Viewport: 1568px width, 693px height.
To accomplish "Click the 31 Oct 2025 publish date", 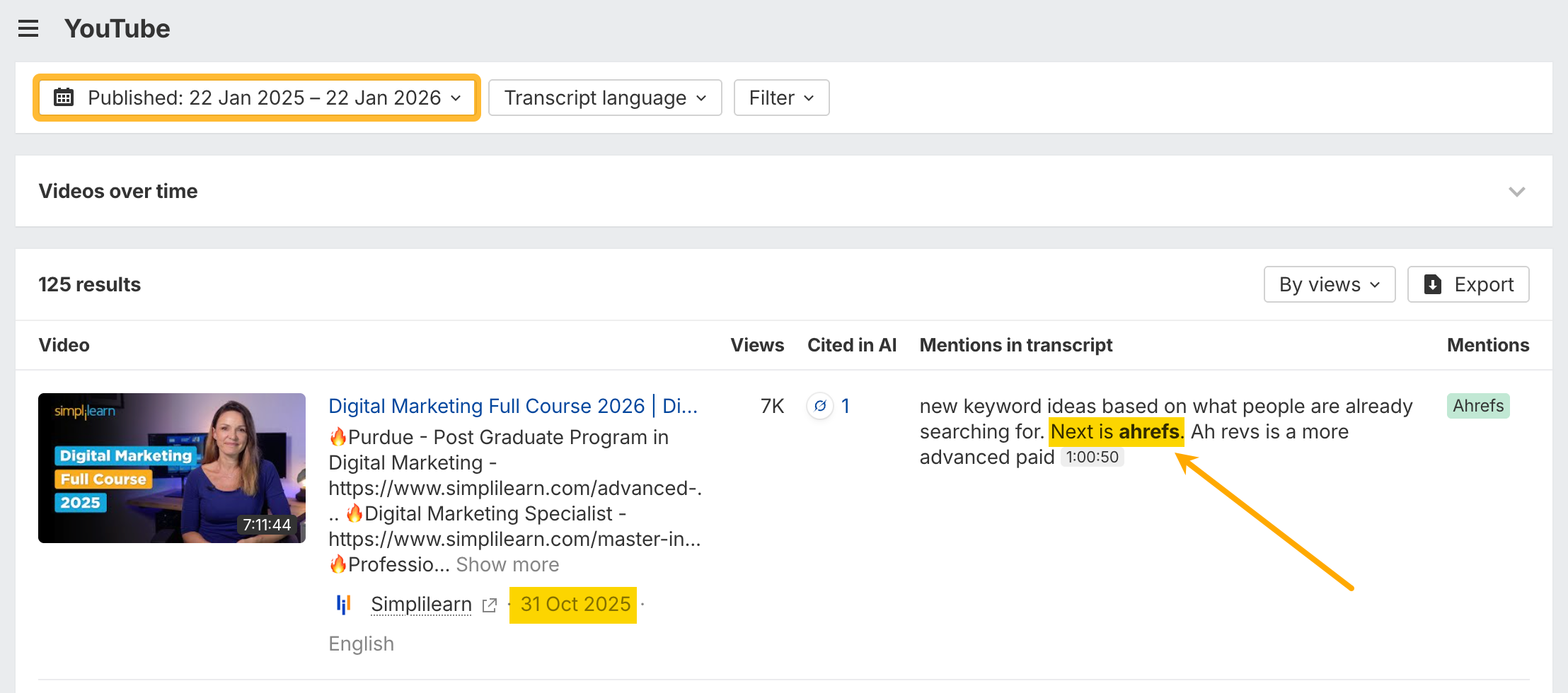I will pos(575,605).
